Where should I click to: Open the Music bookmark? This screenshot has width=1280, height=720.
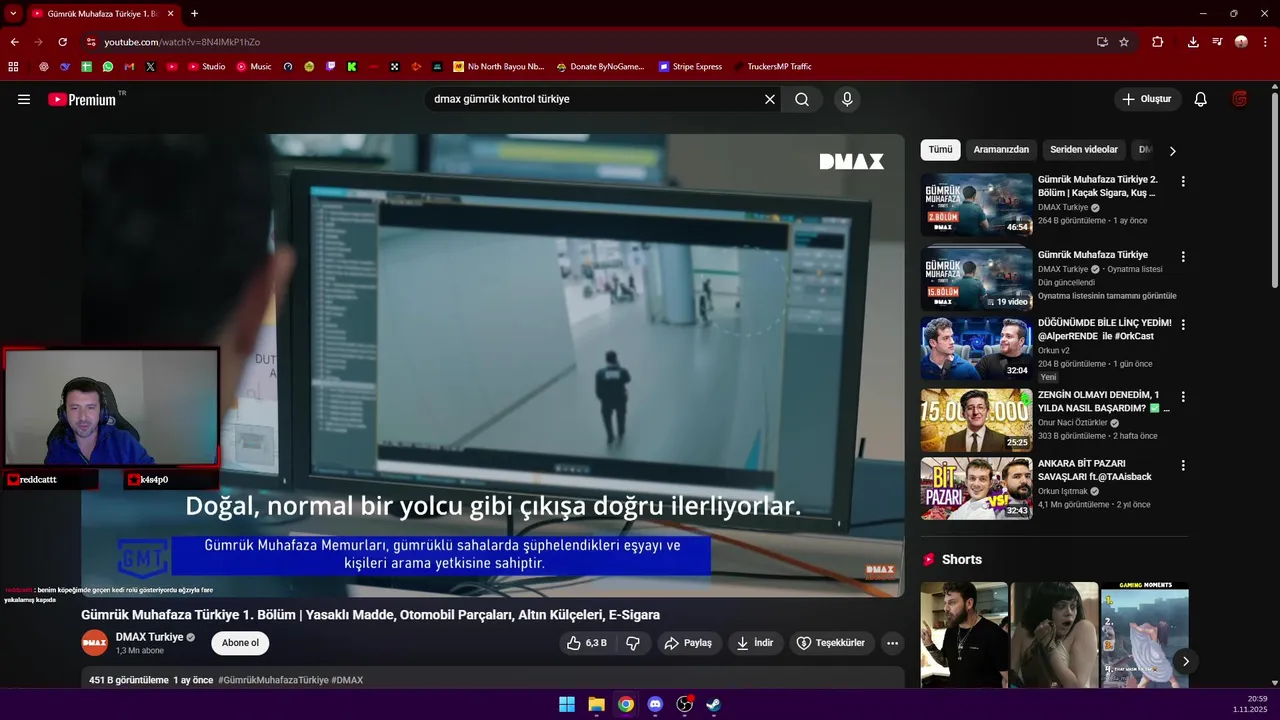[x=254, y=67]
